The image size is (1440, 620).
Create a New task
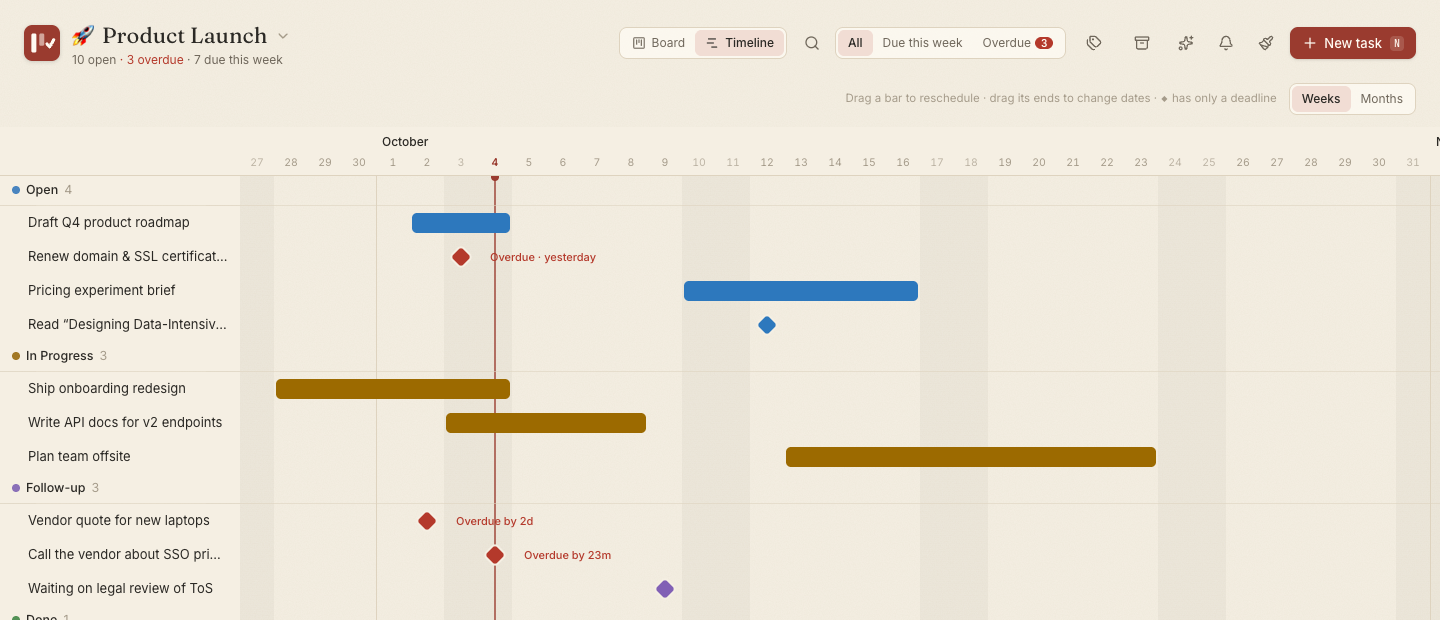[1353, 43]
